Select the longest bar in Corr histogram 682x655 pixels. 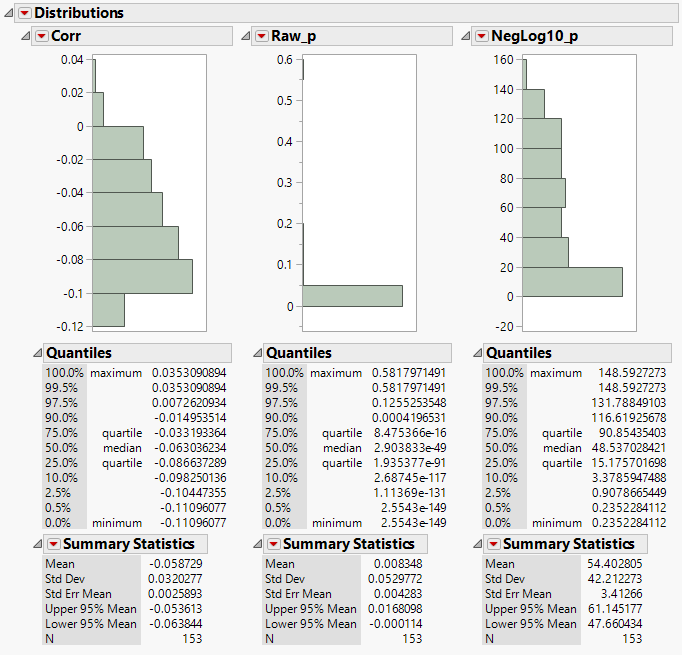(x=142, y=276)
